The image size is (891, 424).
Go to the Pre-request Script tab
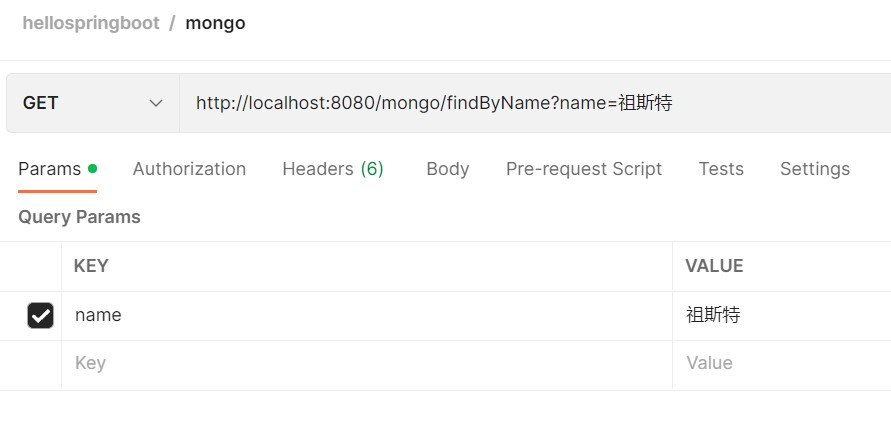[x=584, y=169]
